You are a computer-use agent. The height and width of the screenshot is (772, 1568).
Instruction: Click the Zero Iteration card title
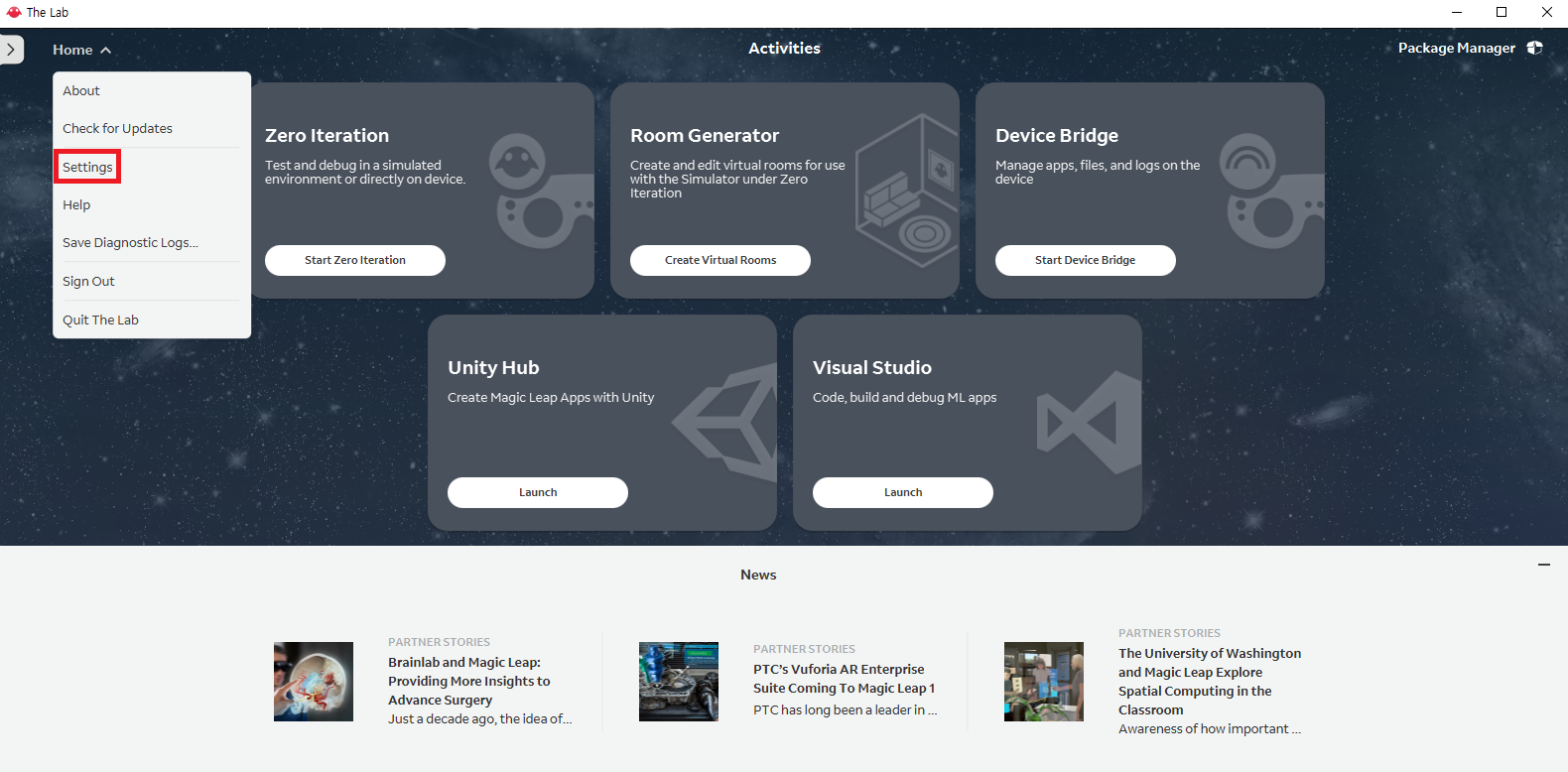[x=327, y=135]
